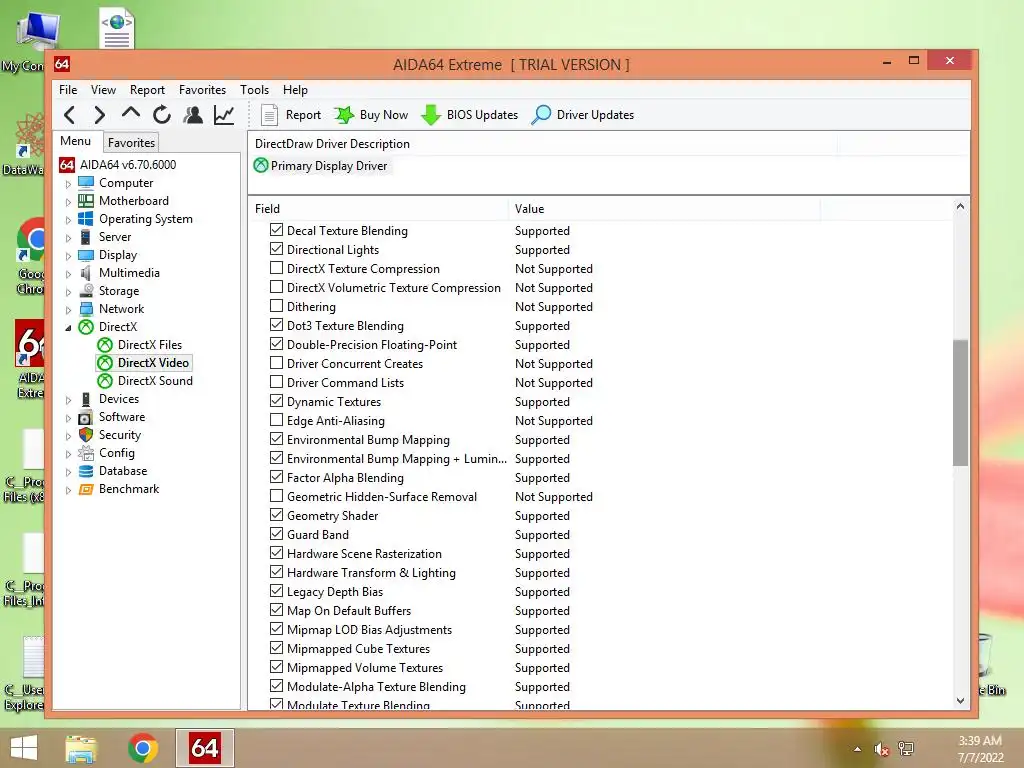Image resolution: width=1024 pixels, height=768 pixels.
Task: Expand the Software tree node
Action: (68, 418)
